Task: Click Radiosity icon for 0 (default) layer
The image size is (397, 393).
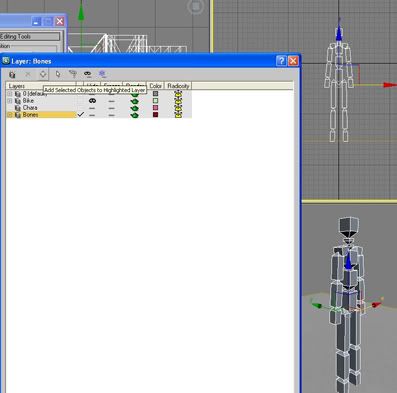Action: (x=178, y=94)
